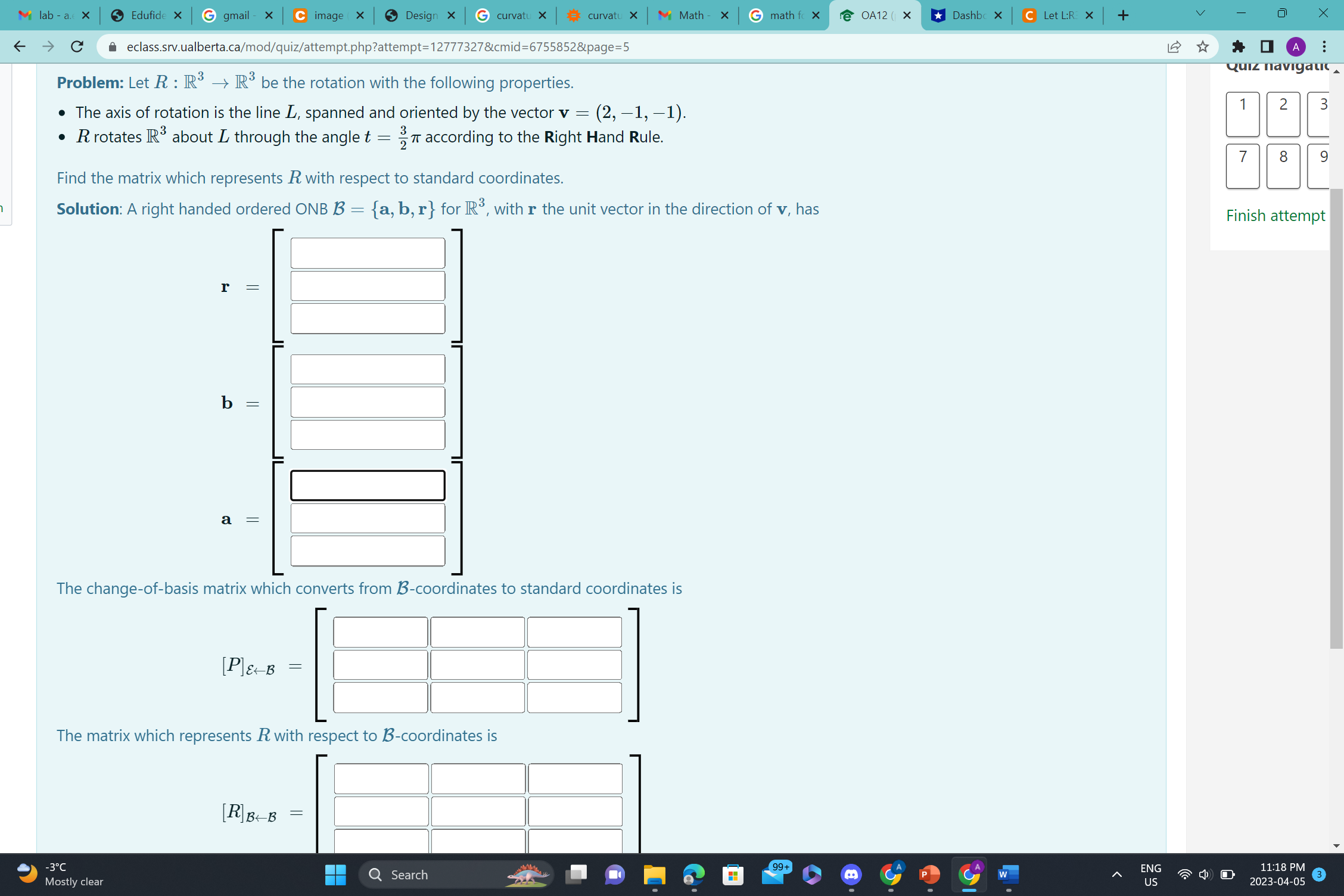
Task: Open the Windows Start menu
Action: point(335,875)
